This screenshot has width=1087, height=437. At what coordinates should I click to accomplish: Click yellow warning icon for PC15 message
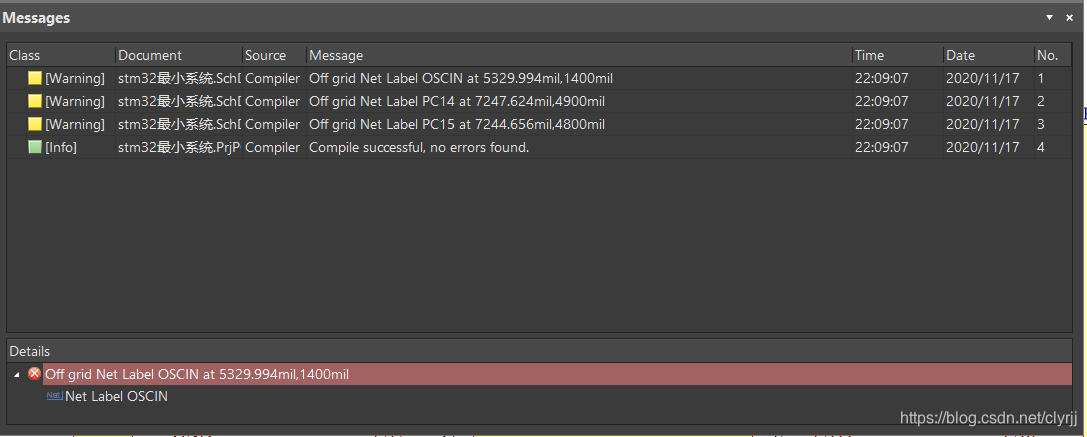point(35,124)
